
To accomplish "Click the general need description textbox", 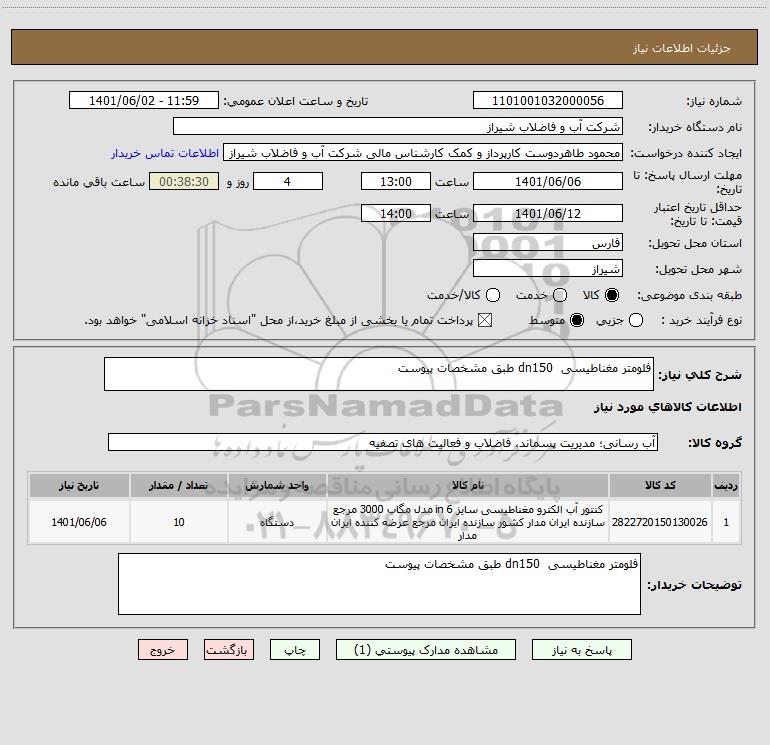I will 379,374.
